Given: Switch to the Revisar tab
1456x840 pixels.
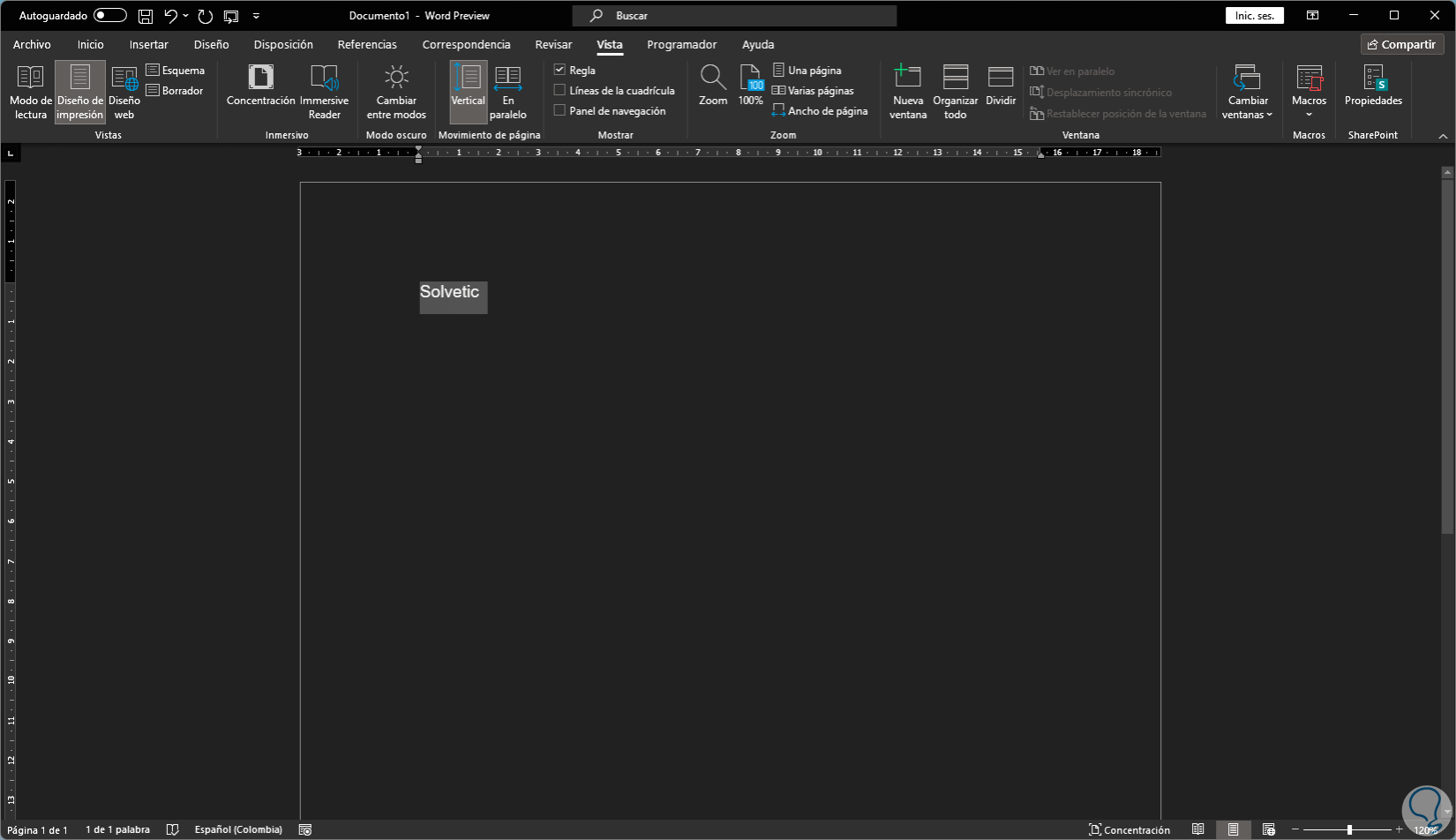Looking at the screenshot, I should pyautogui.click(x=553, y=44).
